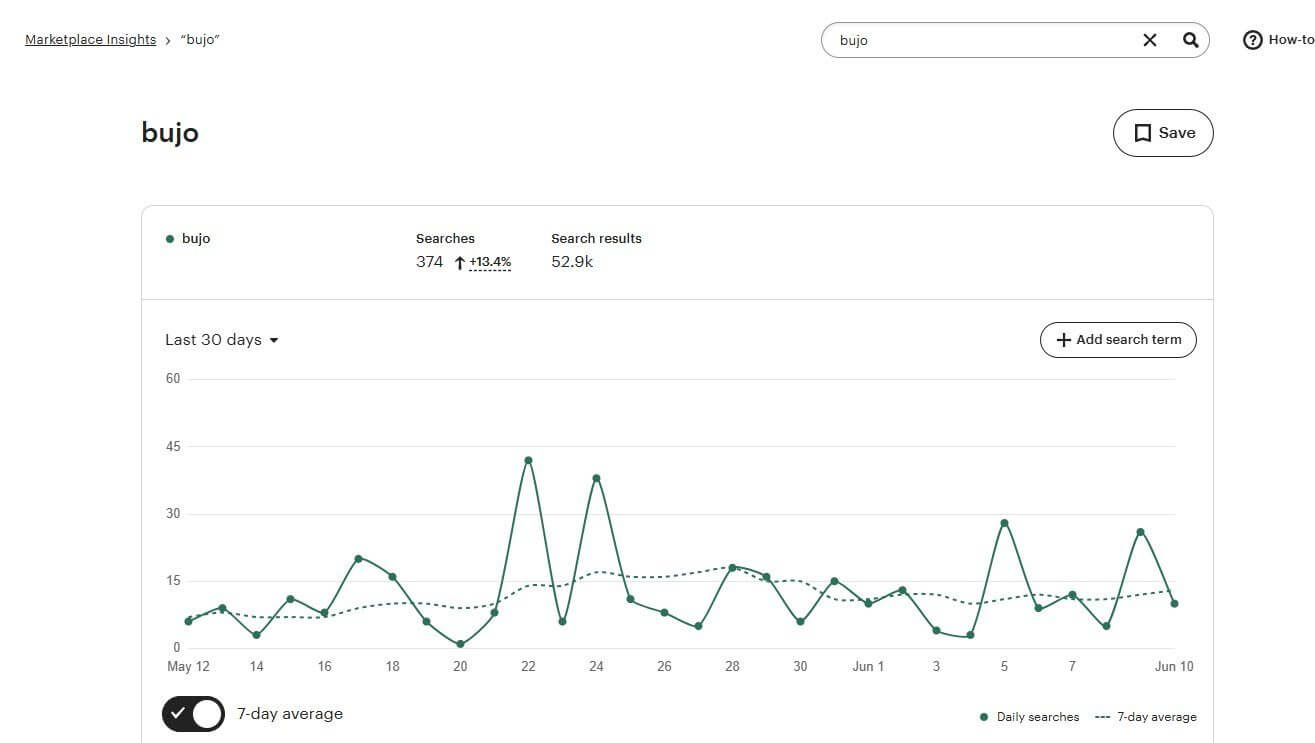Click the magnifying glass search icon
1315x743 pixels.
pos(1190,40)
